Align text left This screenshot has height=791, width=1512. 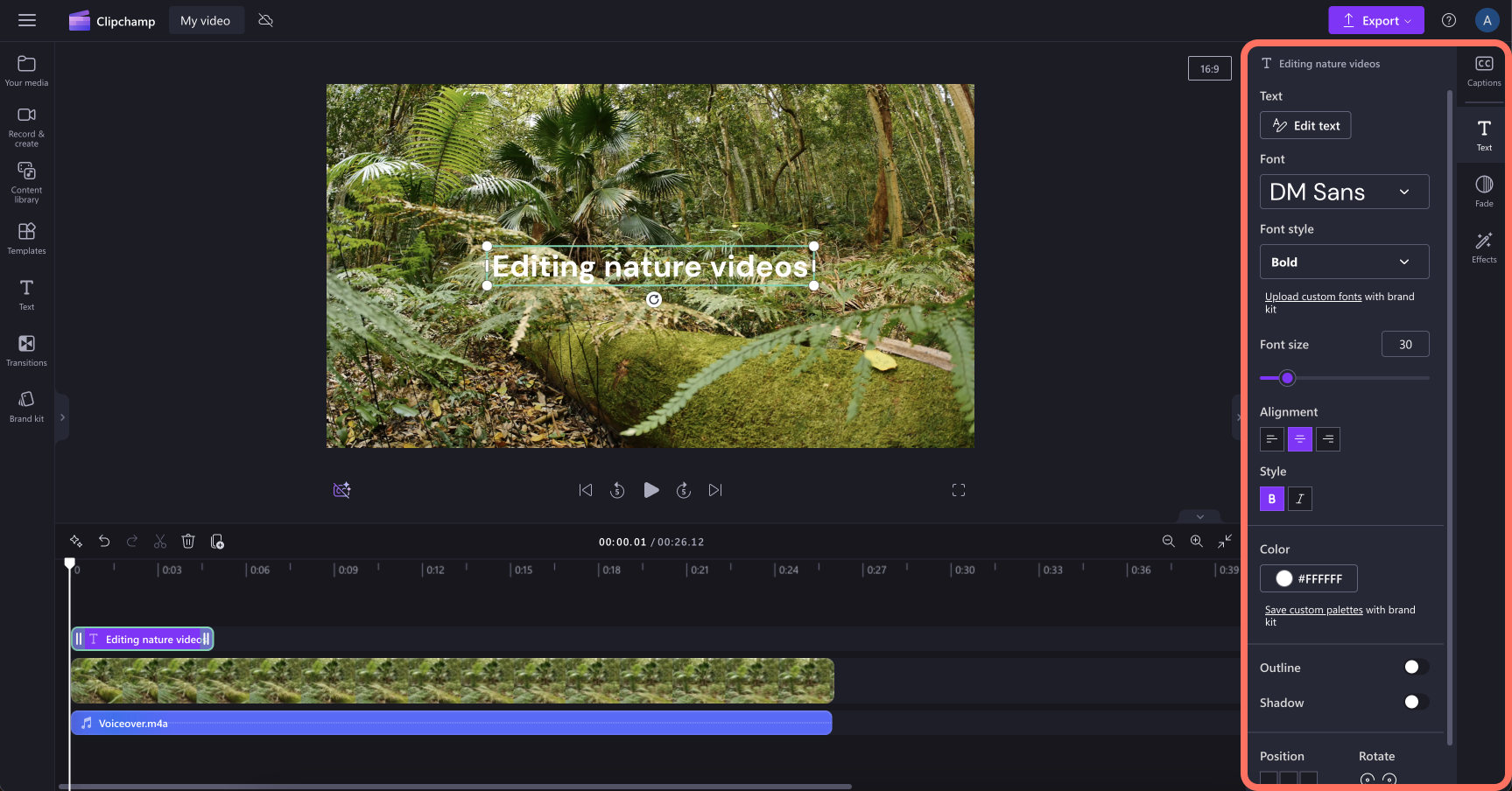click(1272, 439)
